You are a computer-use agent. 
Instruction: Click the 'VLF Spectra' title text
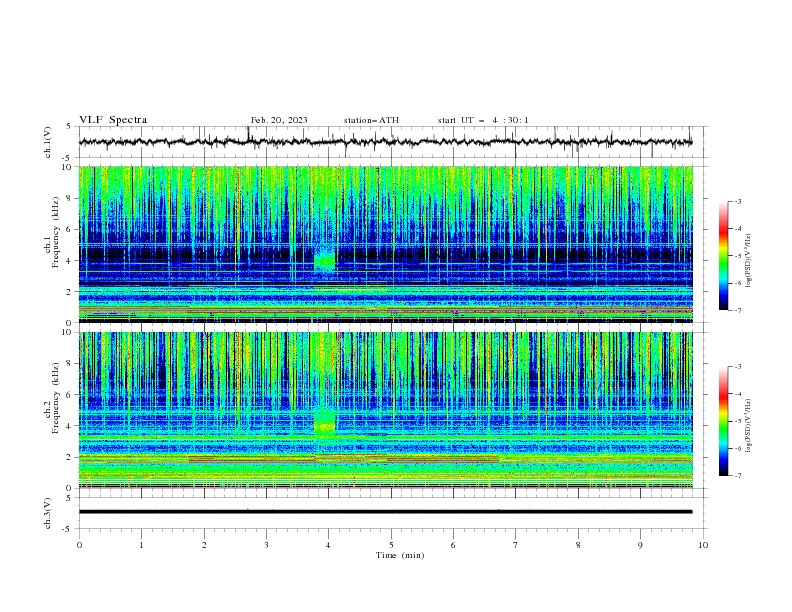point(113,120)
